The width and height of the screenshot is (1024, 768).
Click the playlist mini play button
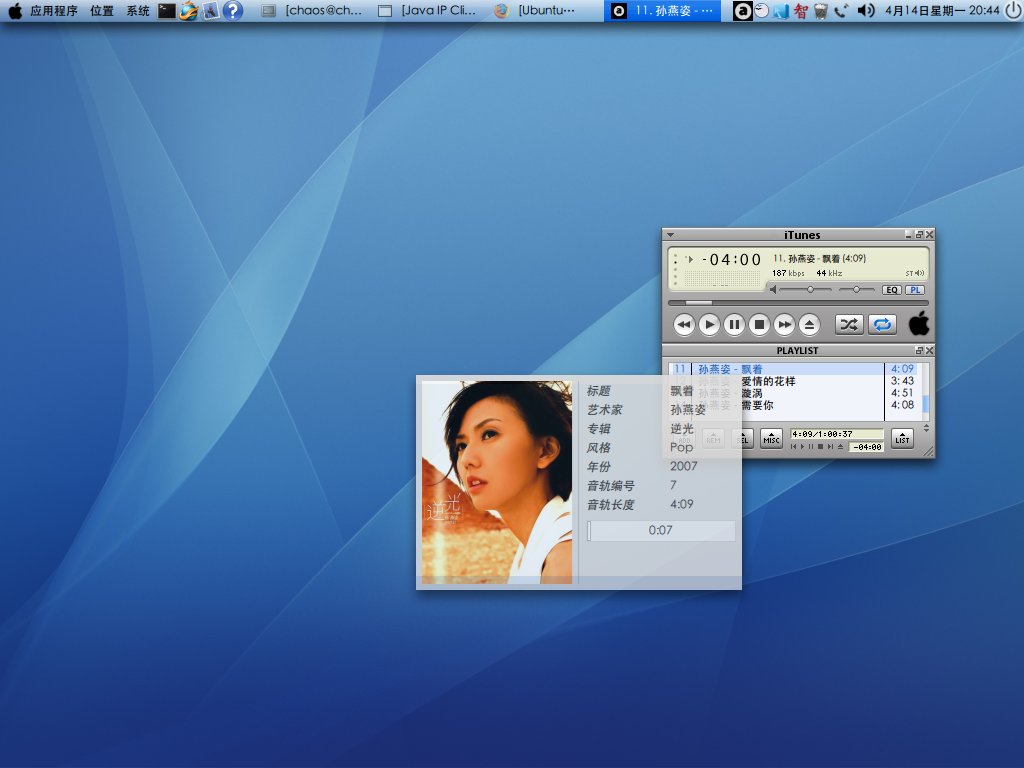[803, 447]
